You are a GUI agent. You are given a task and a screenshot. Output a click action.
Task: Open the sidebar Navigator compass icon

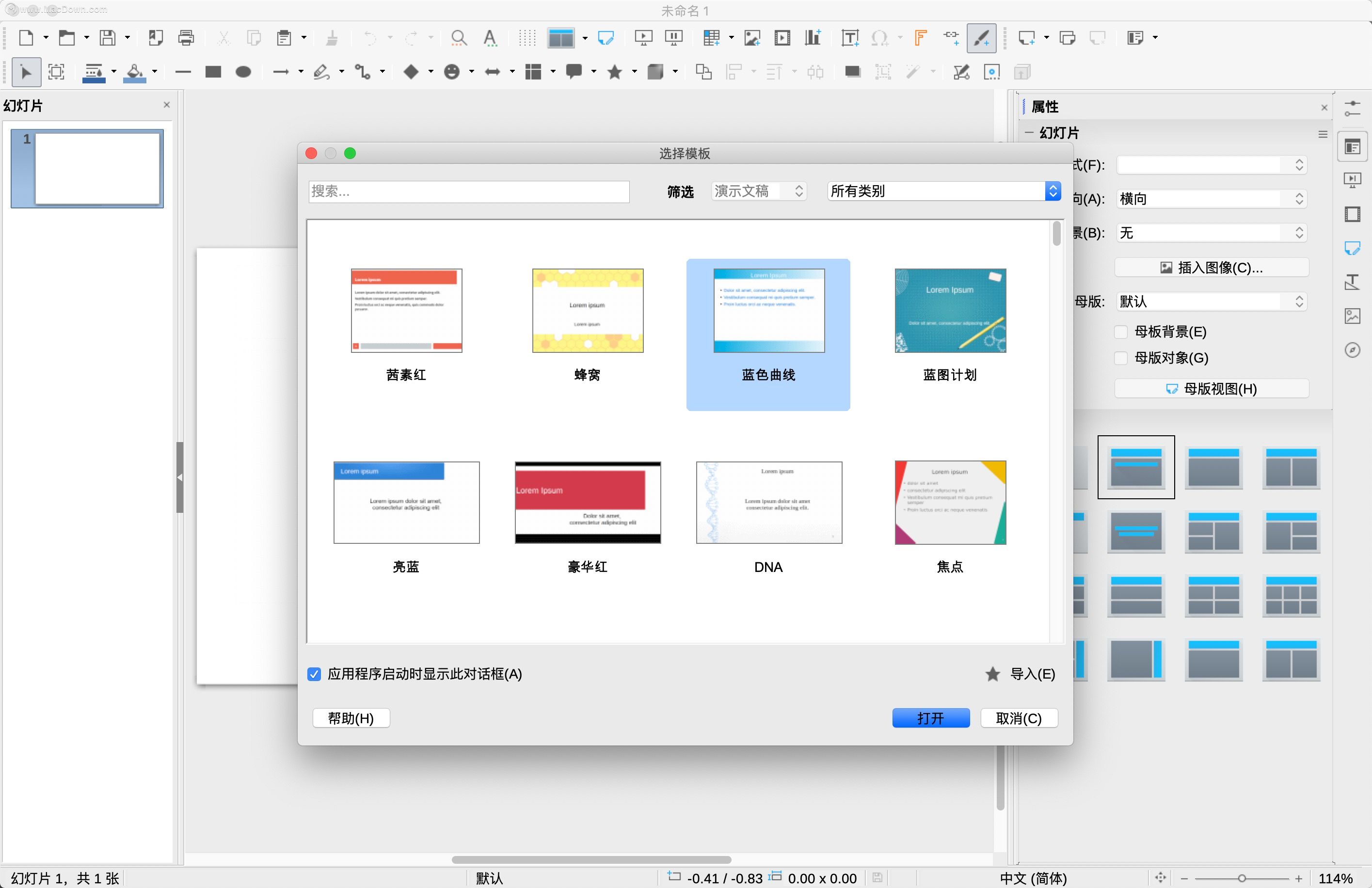[1352, 350]
